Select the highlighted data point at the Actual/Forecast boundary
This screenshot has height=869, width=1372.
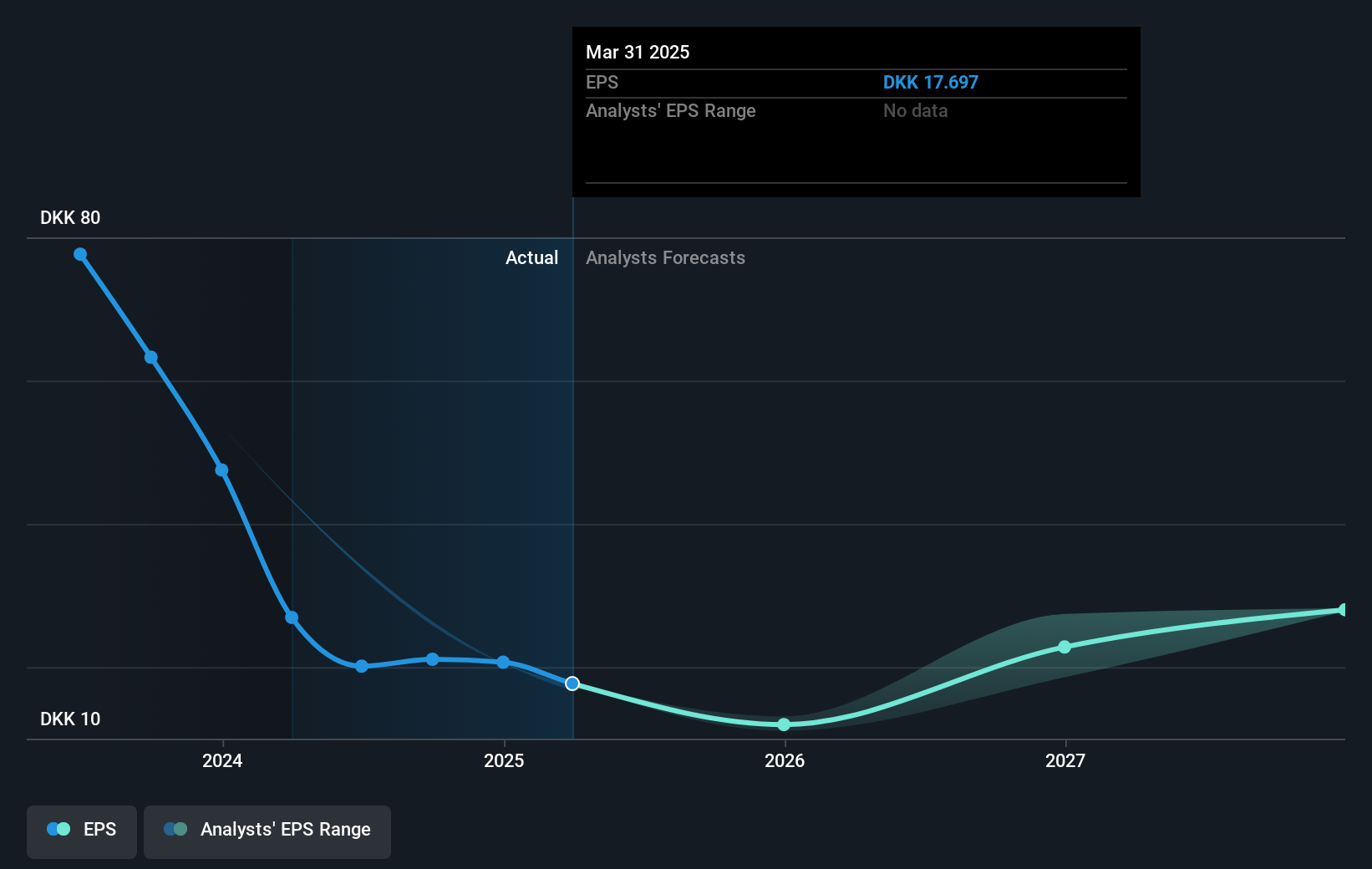click(x=572, y=684)
